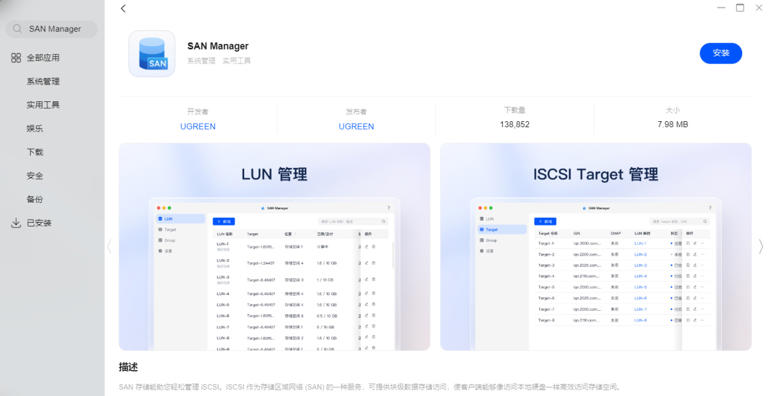768x396 pixels.
Task: Select the 系统管理 category
Action: [43, 81]
